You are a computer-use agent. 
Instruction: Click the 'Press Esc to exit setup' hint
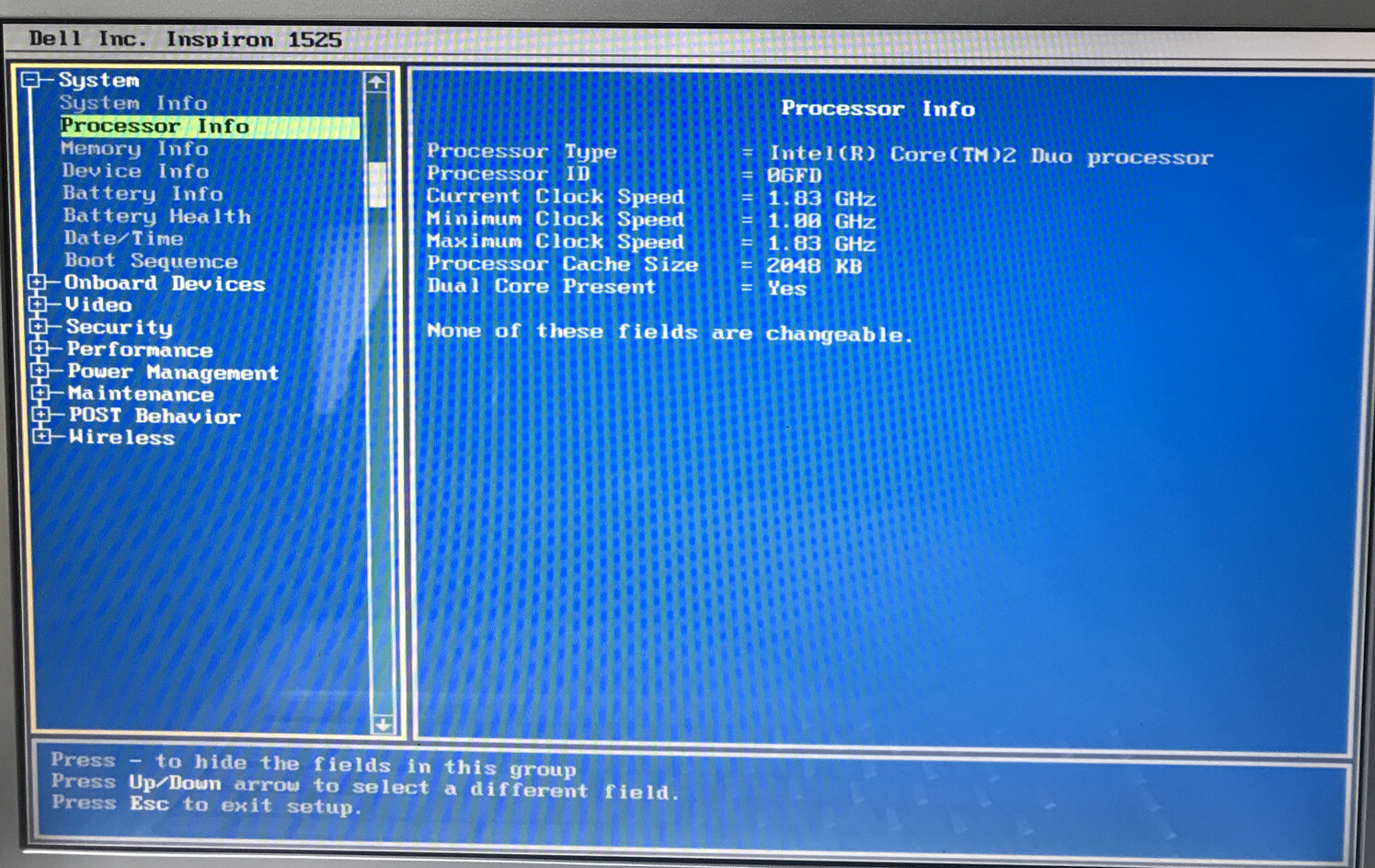click(x=207, y=805)
